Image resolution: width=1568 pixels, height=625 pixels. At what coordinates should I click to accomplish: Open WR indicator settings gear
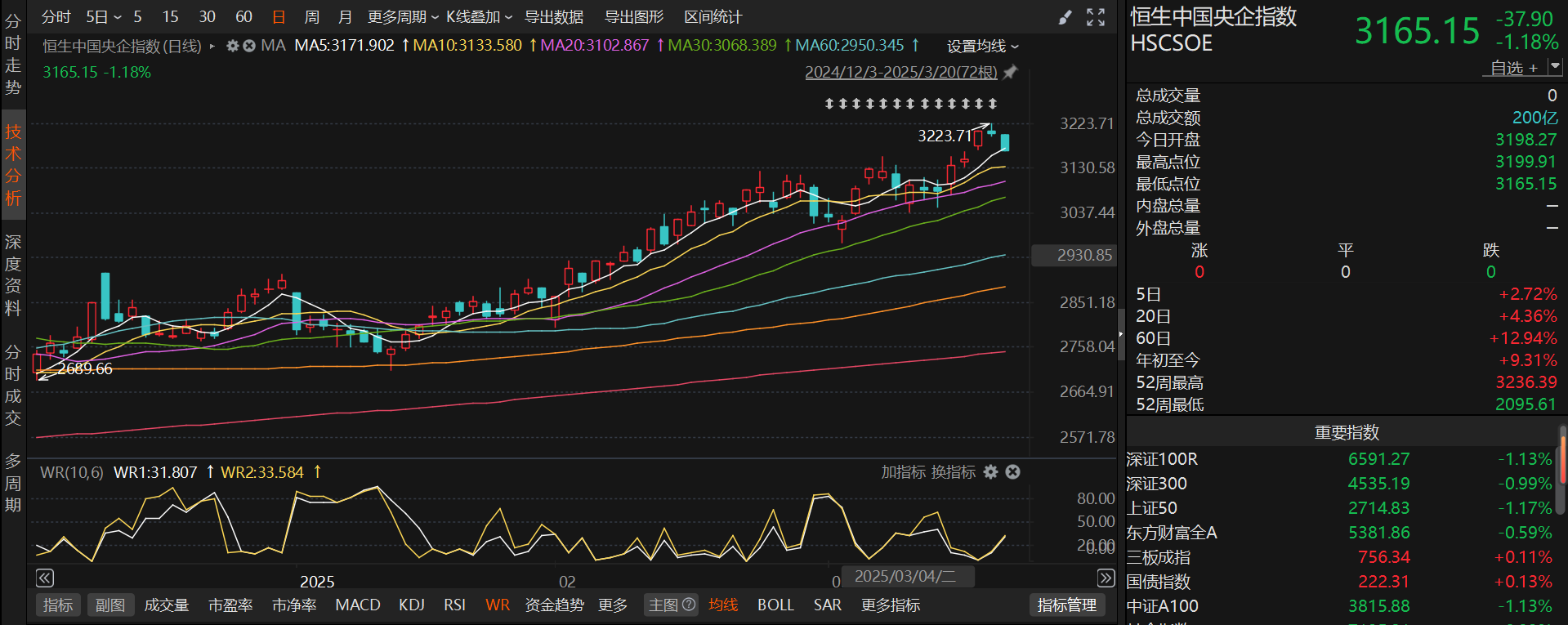991,472
